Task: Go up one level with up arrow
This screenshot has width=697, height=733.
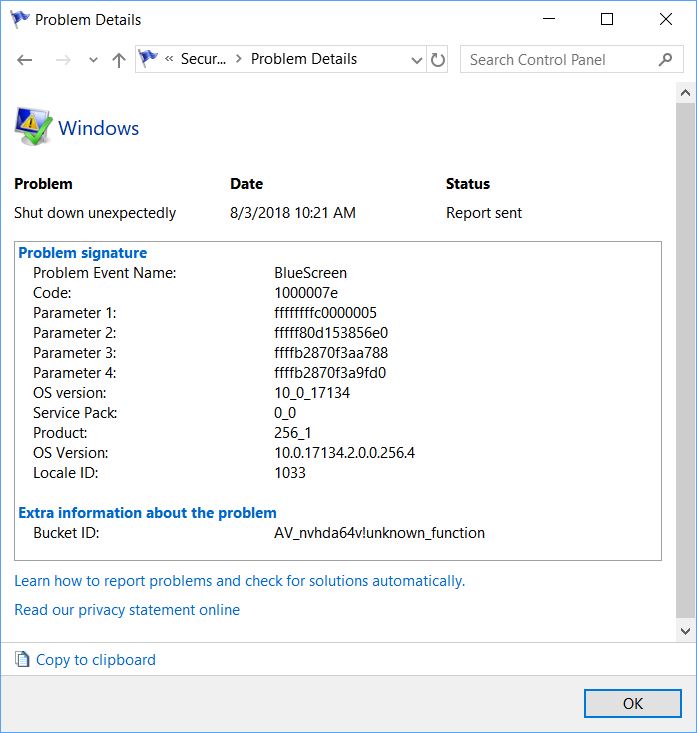Action: (119, 60)
